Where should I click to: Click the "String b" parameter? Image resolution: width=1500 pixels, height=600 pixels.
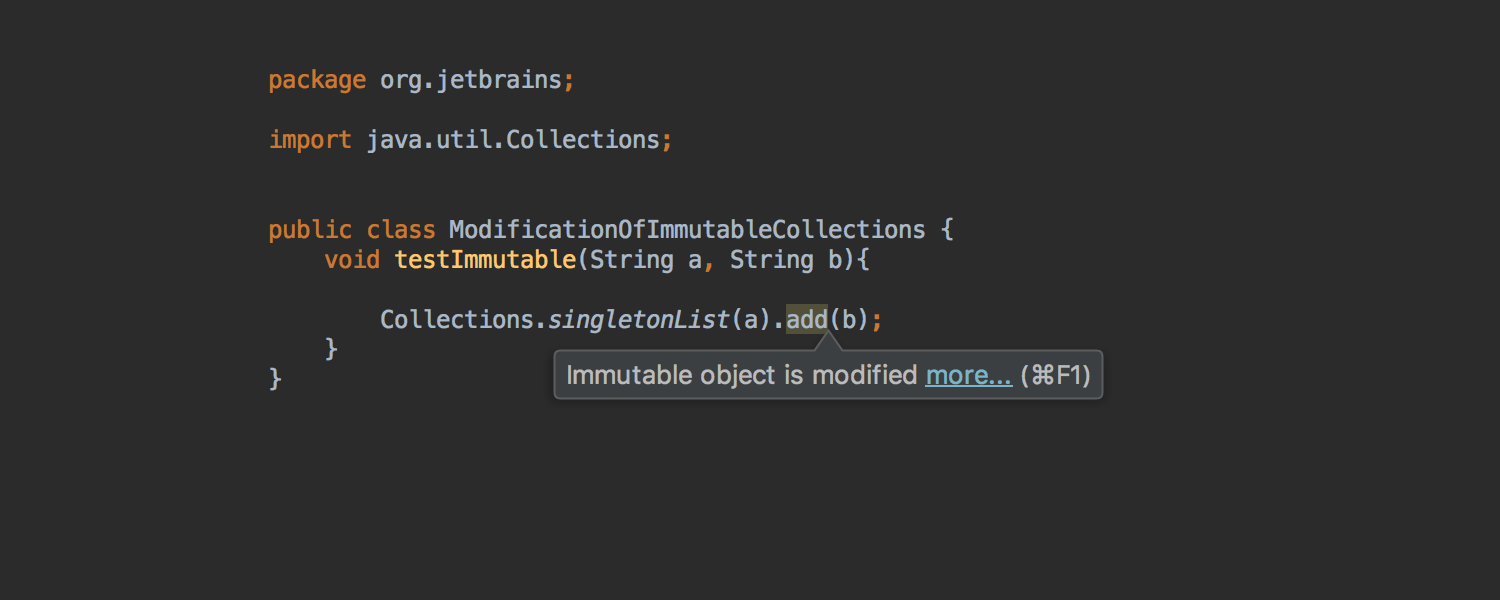[786, 260]
